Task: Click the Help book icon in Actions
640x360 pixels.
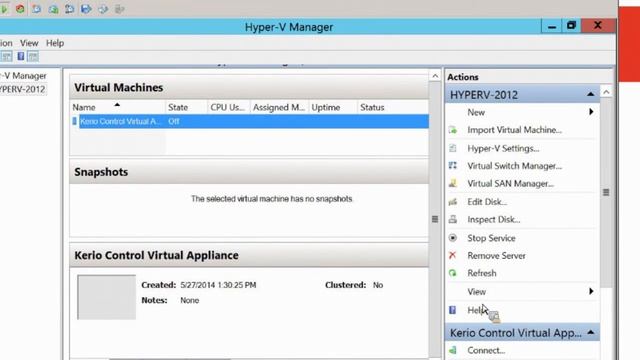Action: point(453,310)
